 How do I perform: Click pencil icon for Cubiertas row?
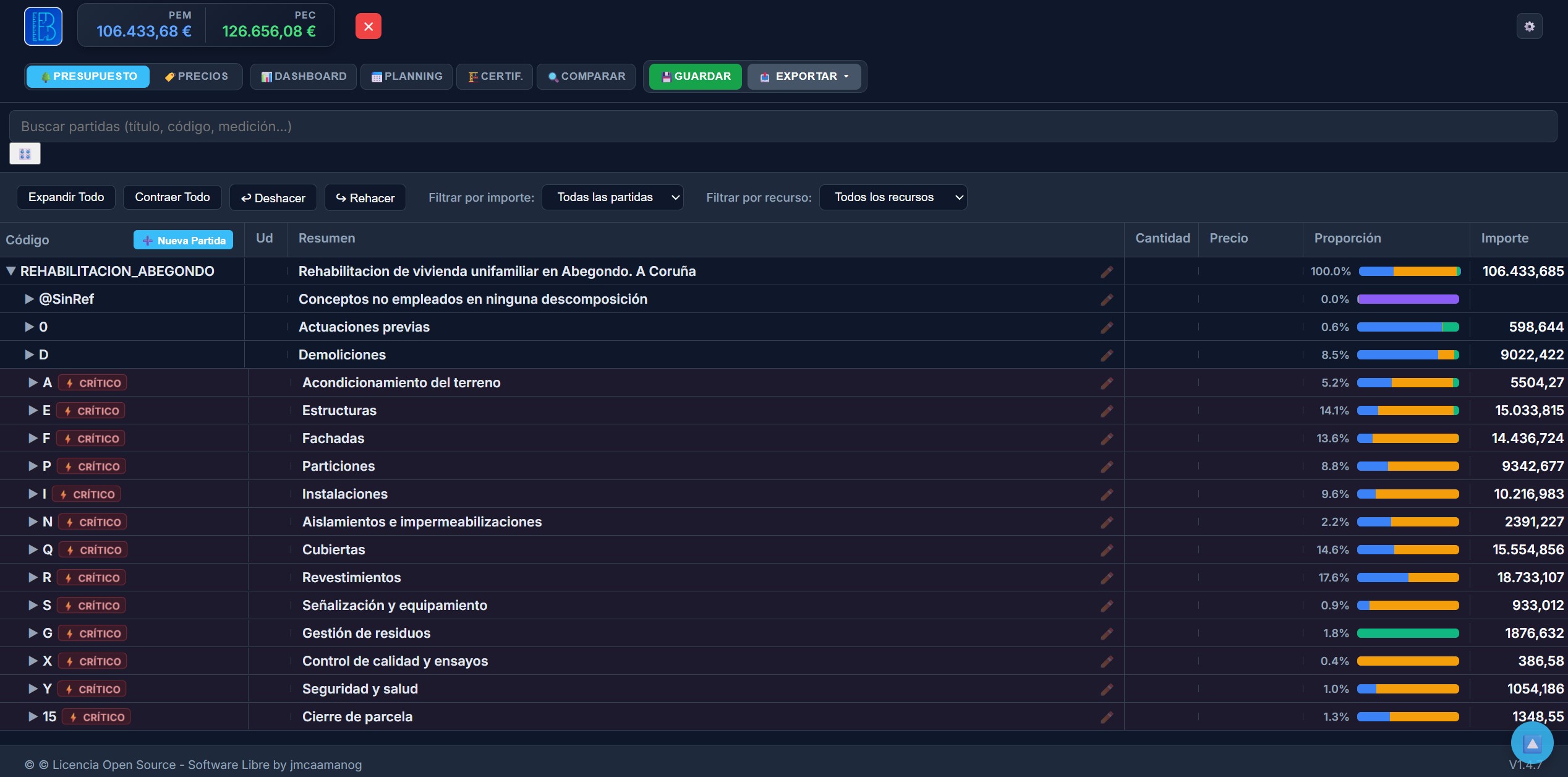point(1107,550)
